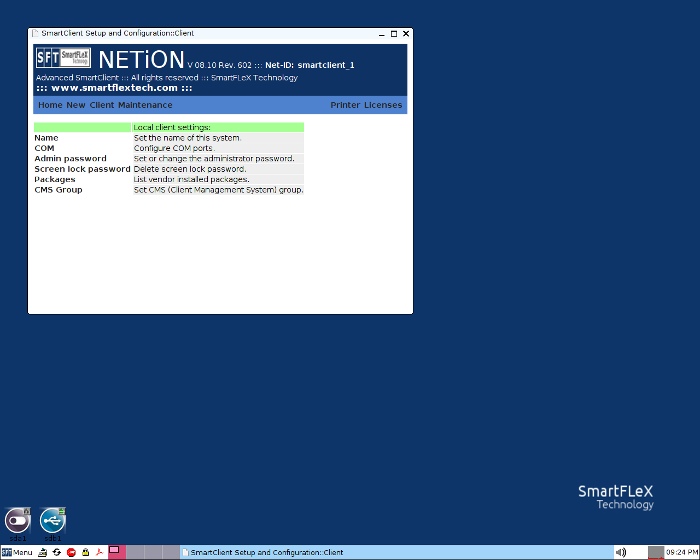
Task: Click 'Configure COM ports.' description
Action: point(174,148)
